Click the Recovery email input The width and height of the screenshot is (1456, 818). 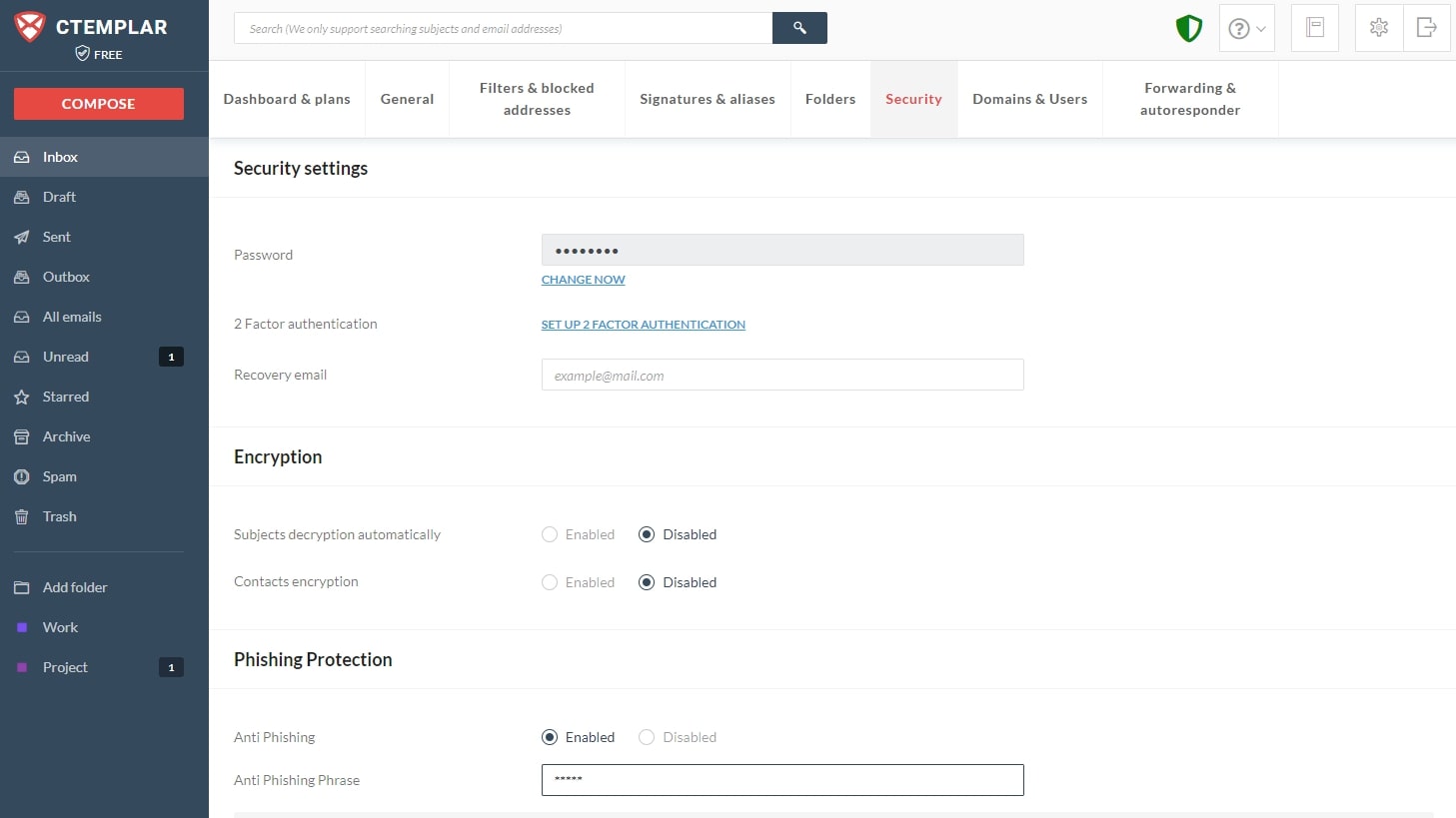[782, 375]
